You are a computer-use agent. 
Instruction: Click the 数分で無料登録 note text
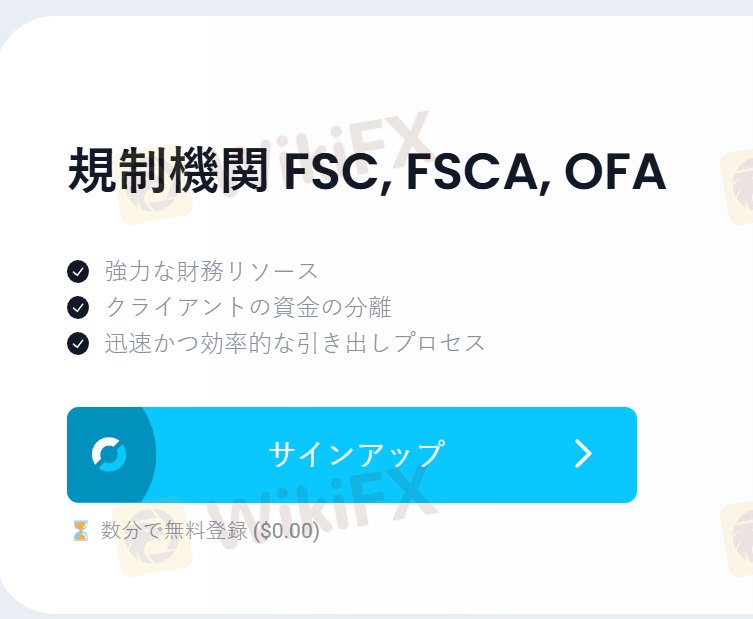174,531
